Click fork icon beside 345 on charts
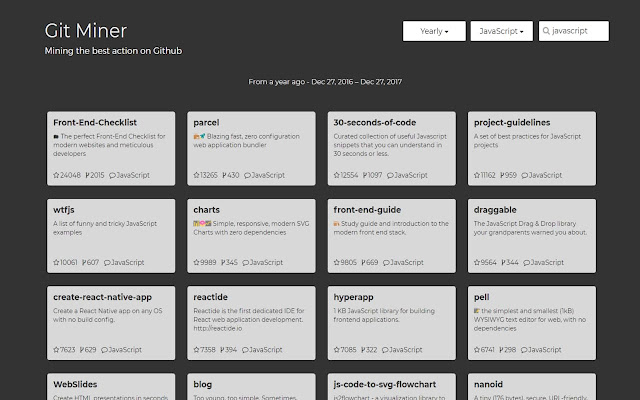 (x=223, y=262)
